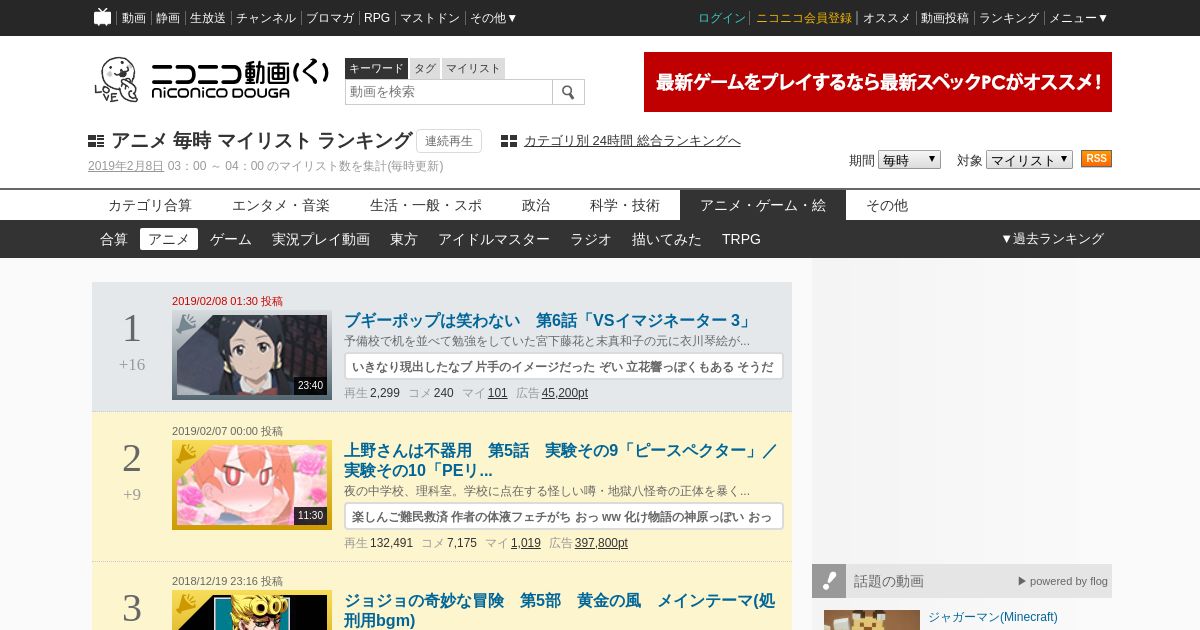Click マイ 1,019 mylist count link
The width and height of the screenshot is (1200, 630).
(526, 543)
